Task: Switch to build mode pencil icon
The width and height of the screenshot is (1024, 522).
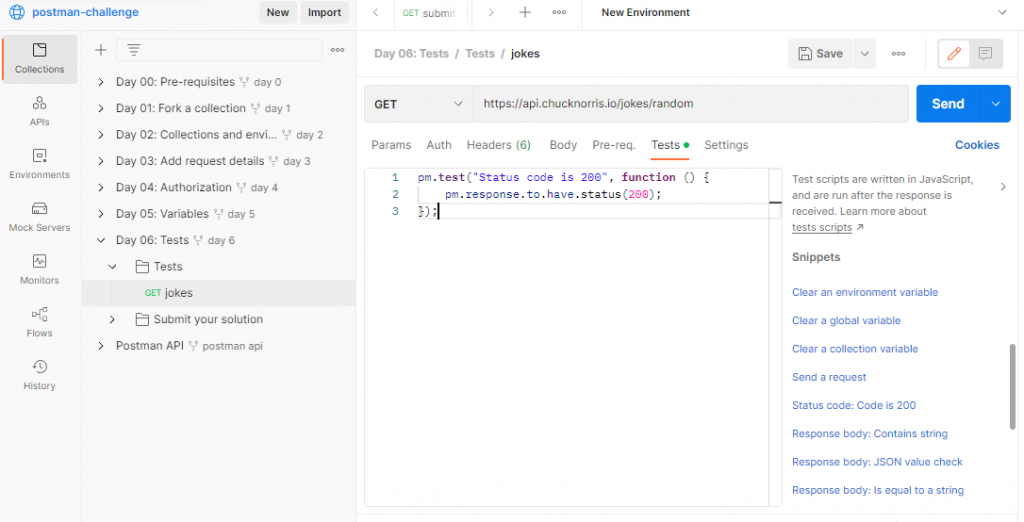Action: tap(954, 54)
